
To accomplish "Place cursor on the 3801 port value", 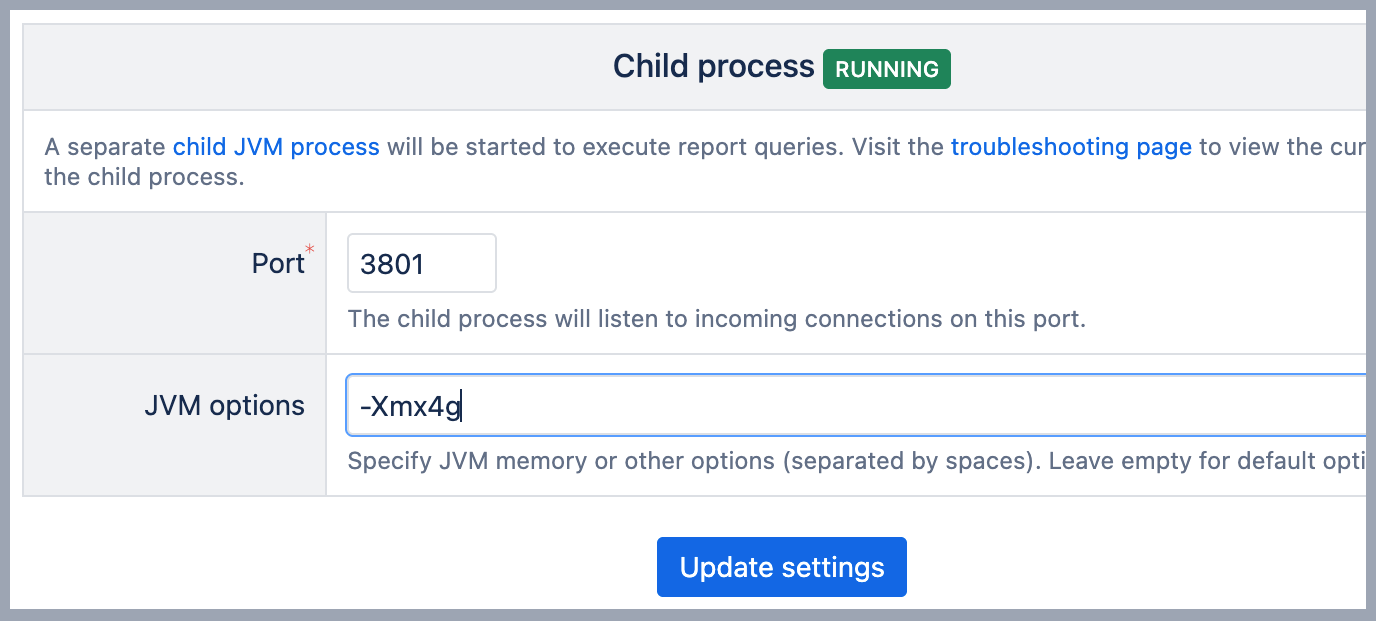I will tap(393, 264).
